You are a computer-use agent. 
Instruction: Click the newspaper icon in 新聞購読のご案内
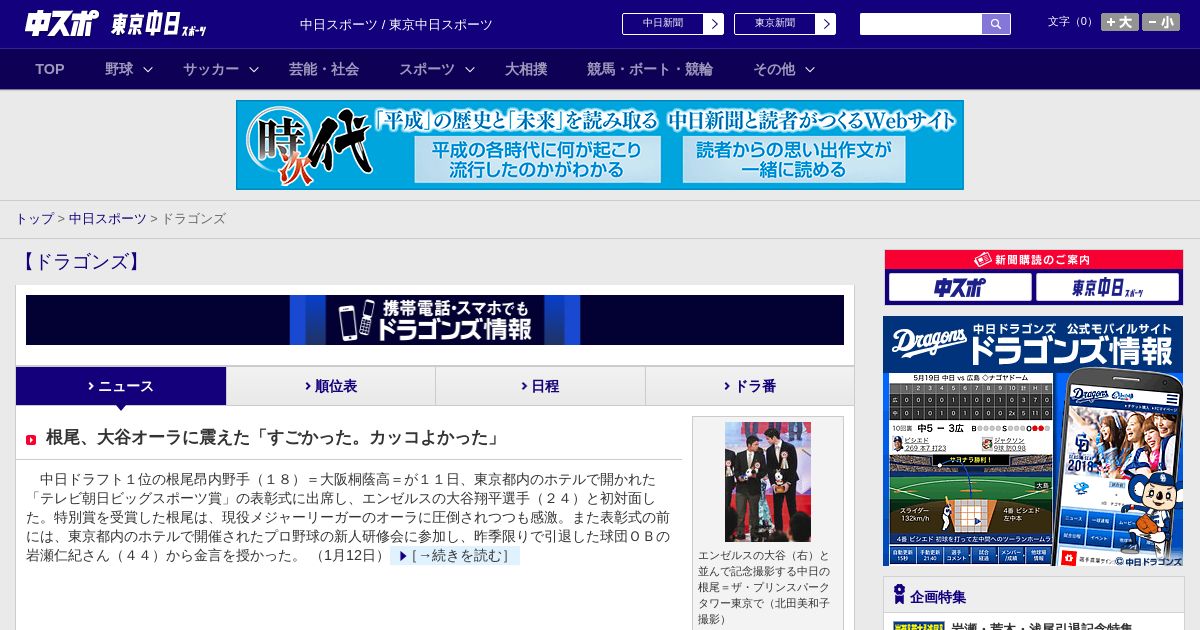point(982,259)
